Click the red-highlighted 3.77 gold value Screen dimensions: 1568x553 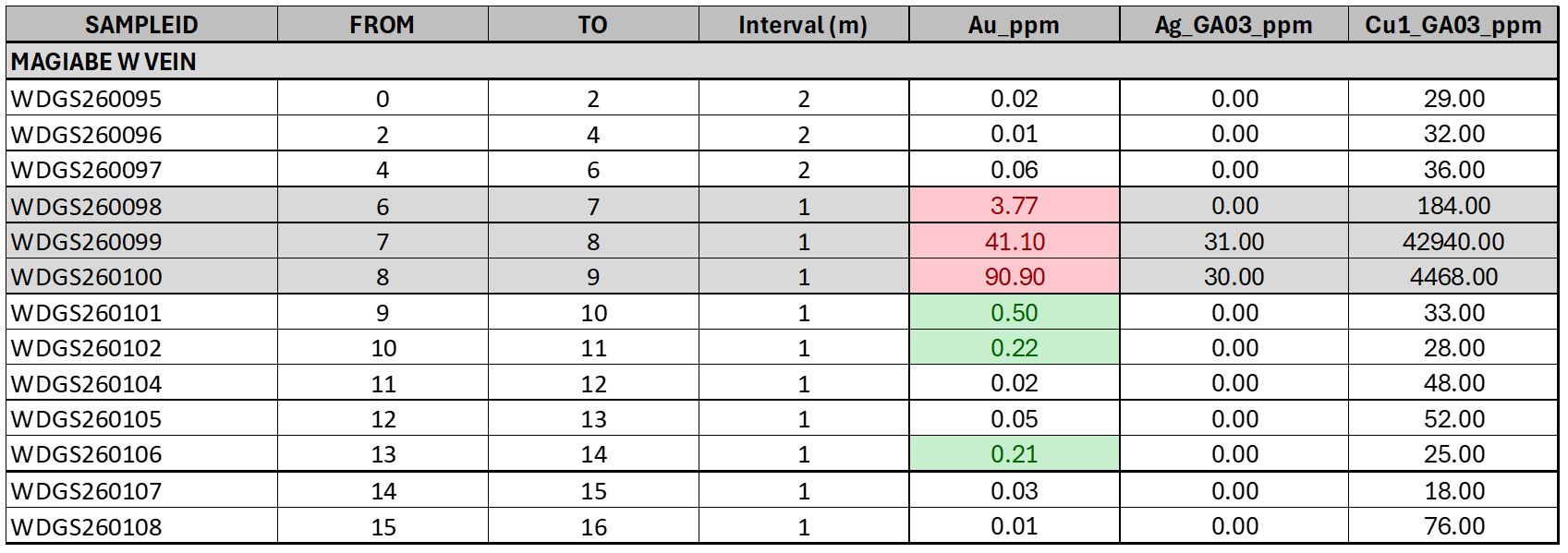[1014, 206]
